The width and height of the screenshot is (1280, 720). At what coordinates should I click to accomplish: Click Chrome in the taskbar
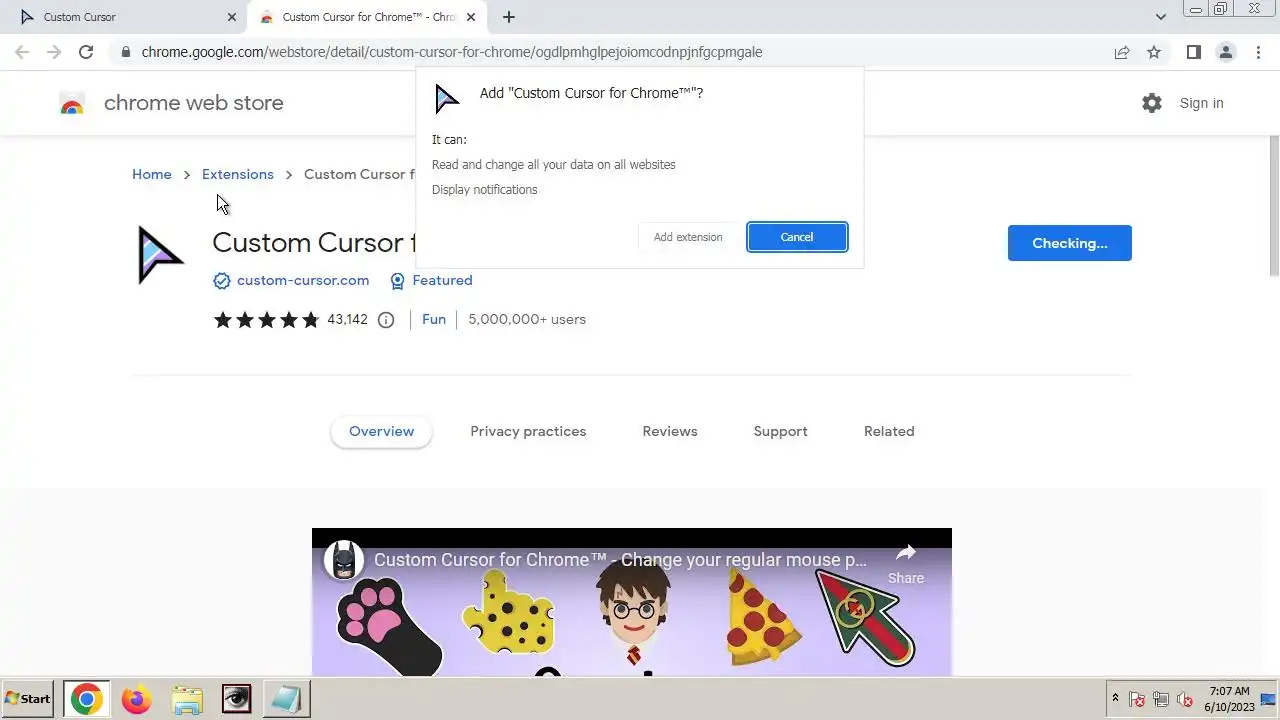coord(87,699)
